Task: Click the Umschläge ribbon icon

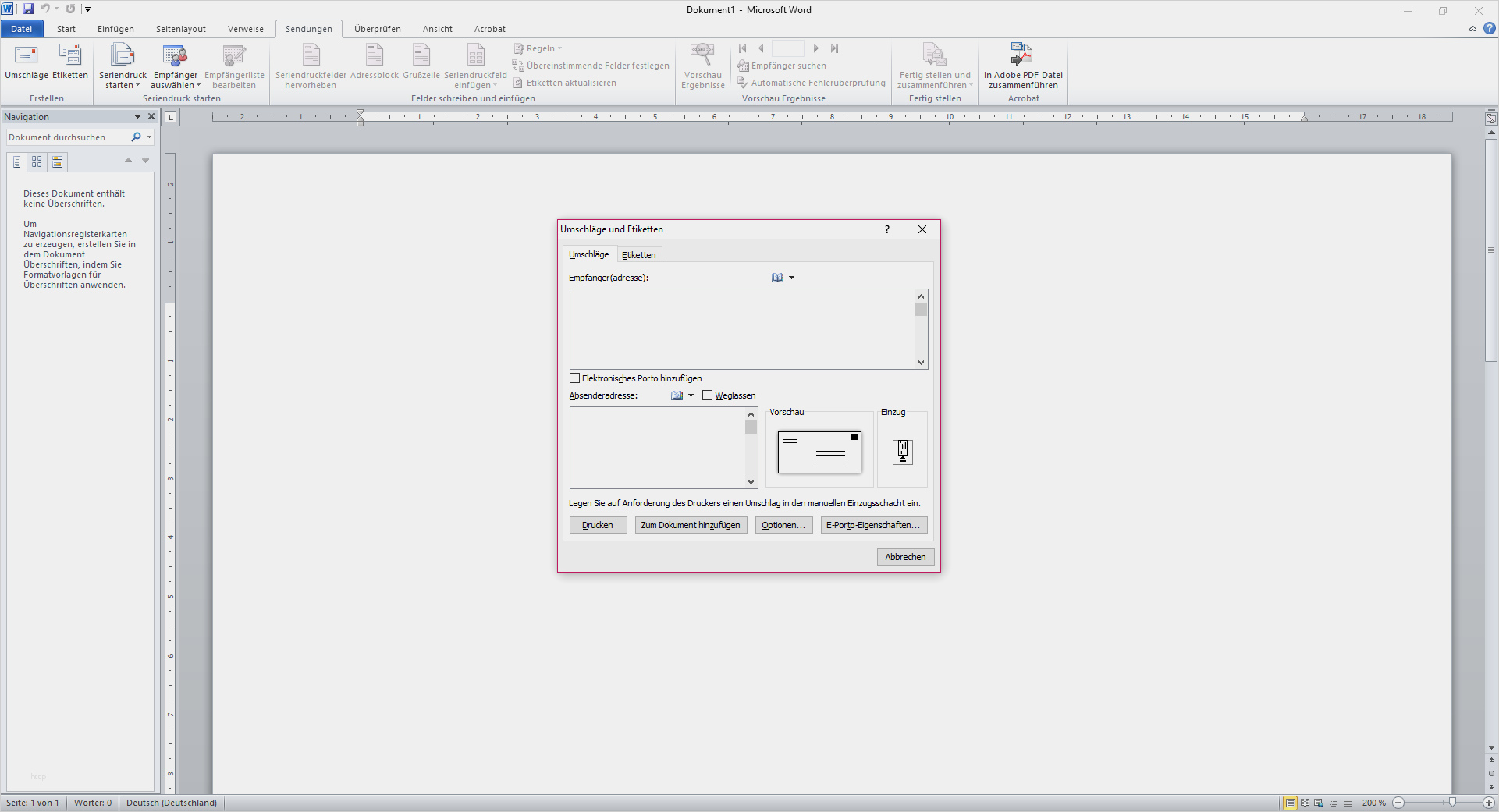Action: click(26, 62)
